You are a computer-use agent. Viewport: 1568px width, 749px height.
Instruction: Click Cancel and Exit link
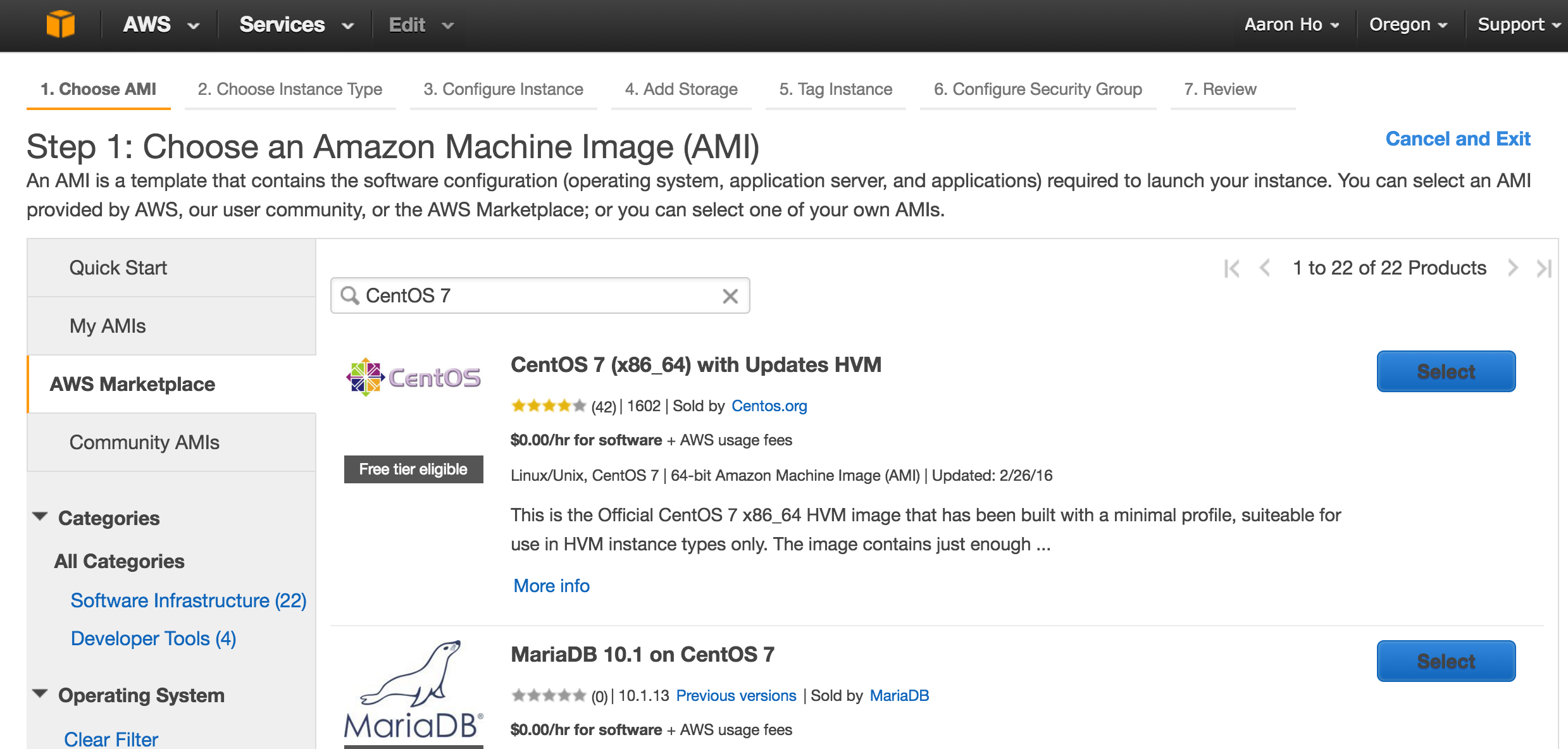click(1458, 139)
